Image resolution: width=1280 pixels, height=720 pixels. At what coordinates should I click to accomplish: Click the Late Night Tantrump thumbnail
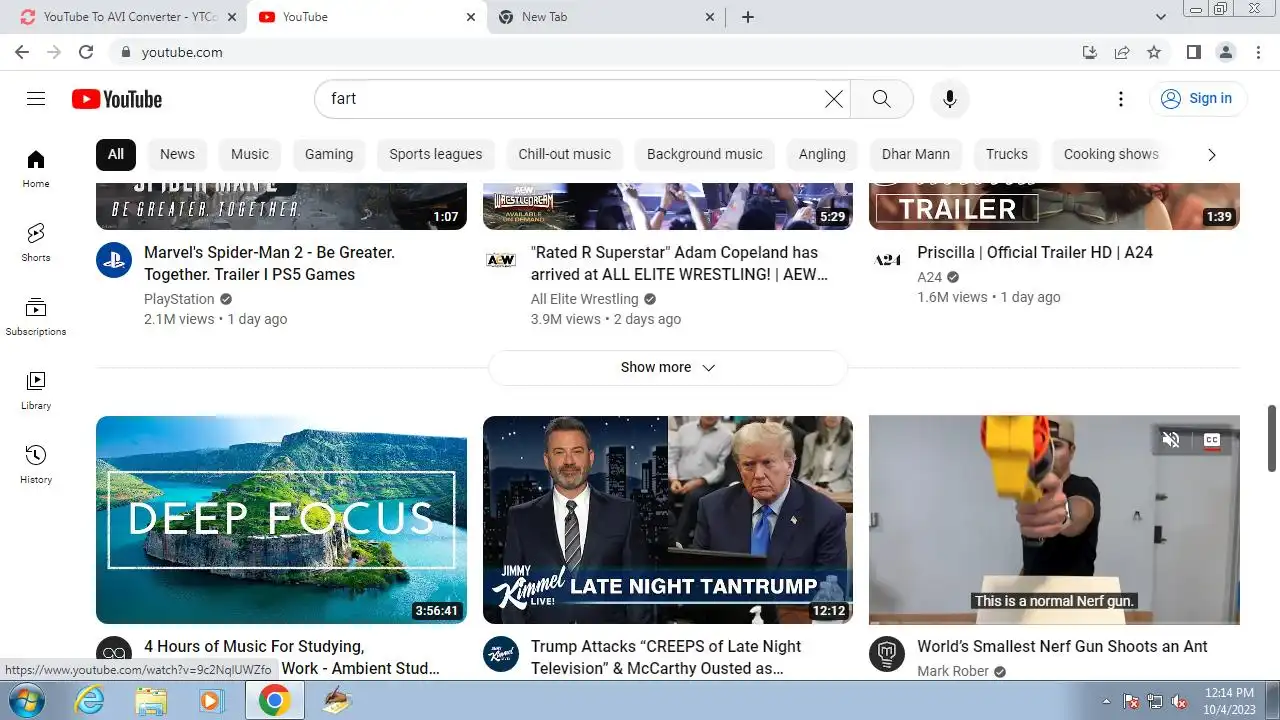click(x=668, y=520)
